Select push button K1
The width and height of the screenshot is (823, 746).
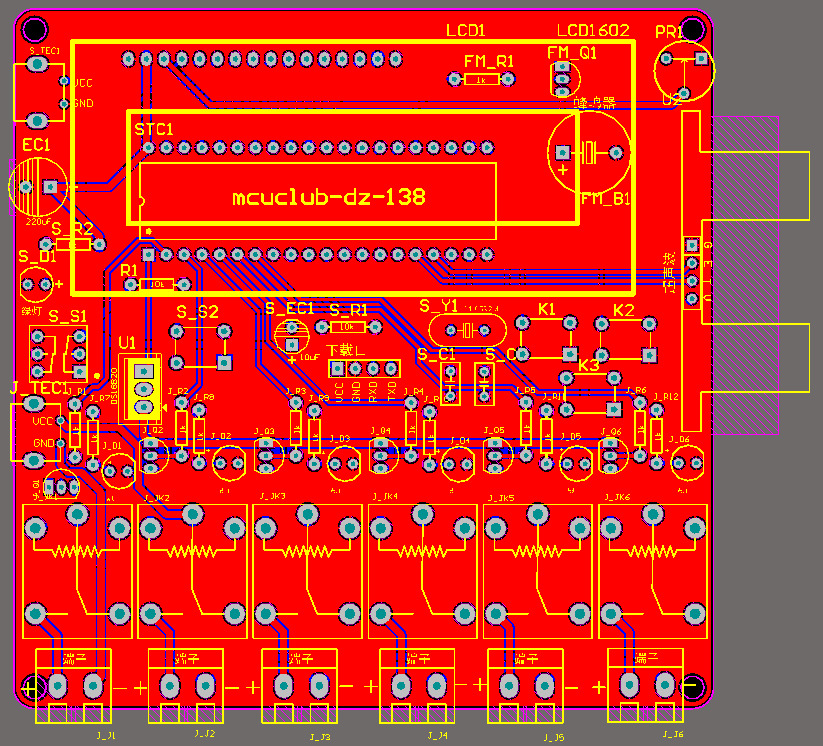[x=546, y=339]
